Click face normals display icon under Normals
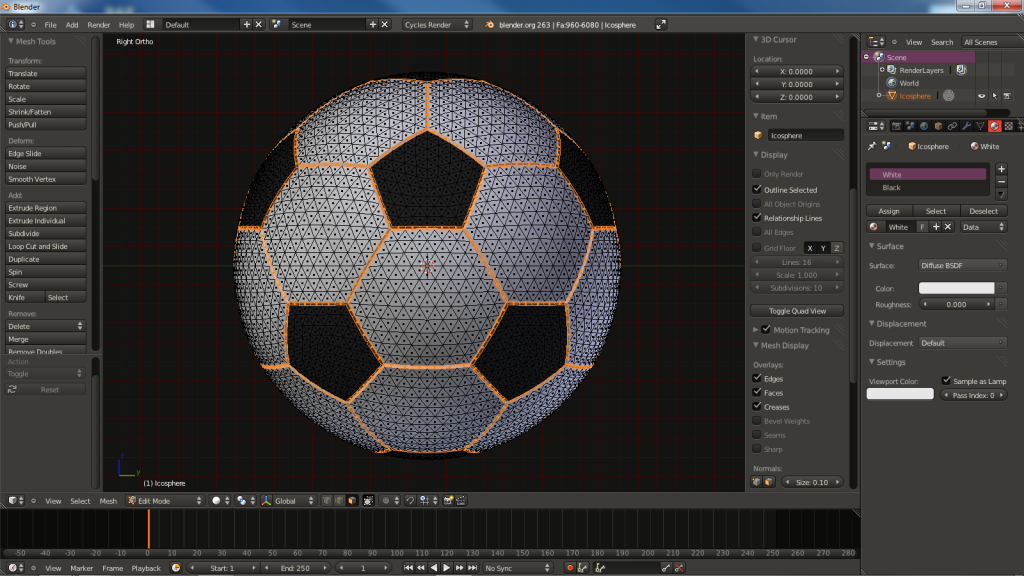This screenshot has width=1024, height=576. [769, 482]
